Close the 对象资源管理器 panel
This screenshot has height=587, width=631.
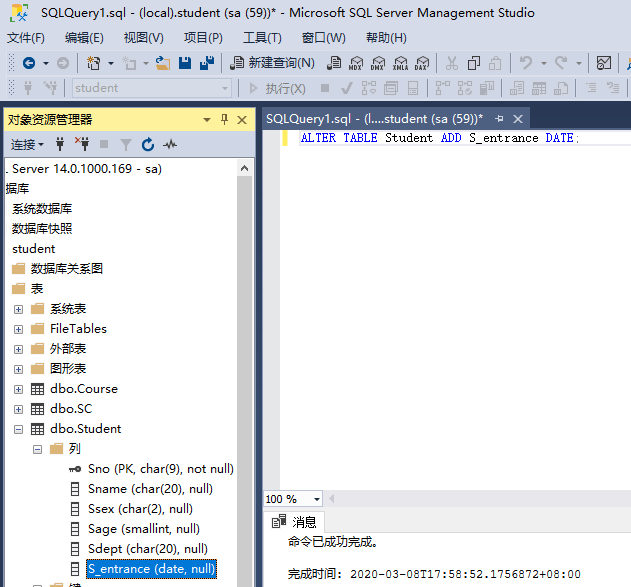(242, 120)
